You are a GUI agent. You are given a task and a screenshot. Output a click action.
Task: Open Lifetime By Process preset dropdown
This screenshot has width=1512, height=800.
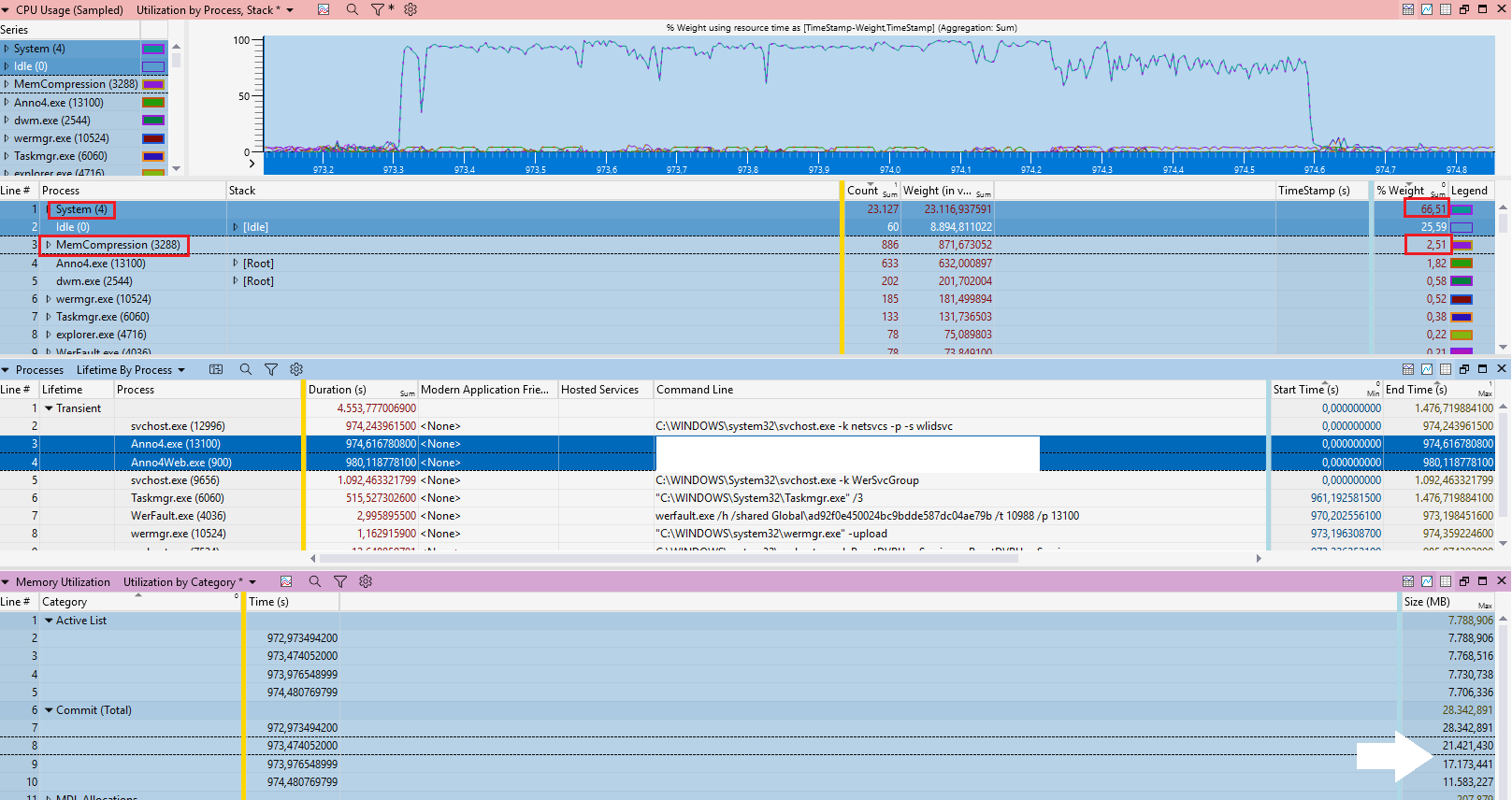pos(181,370)
